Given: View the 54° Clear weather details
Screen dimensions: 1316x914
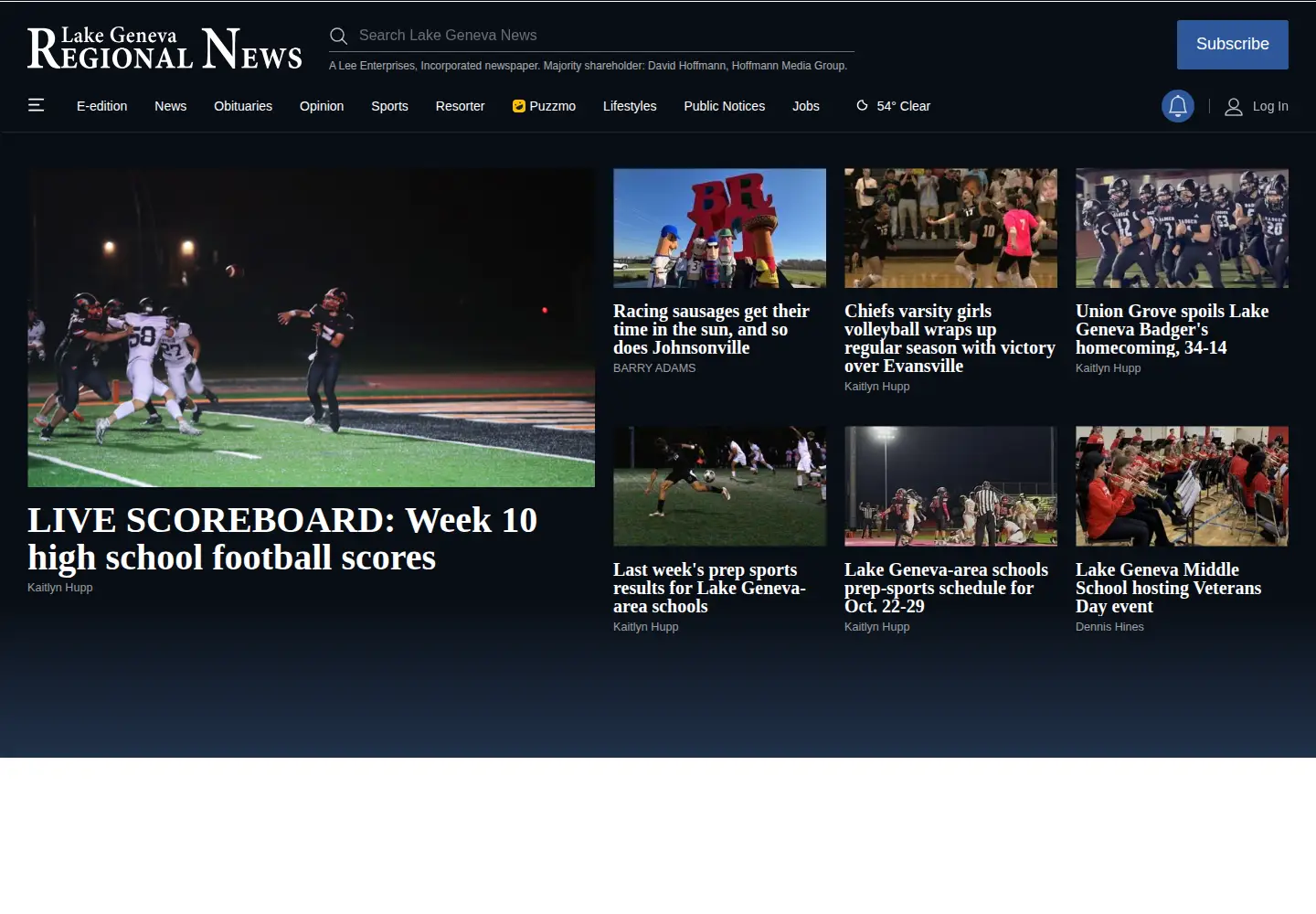Looking at the screenshot, I should (893, 106).
